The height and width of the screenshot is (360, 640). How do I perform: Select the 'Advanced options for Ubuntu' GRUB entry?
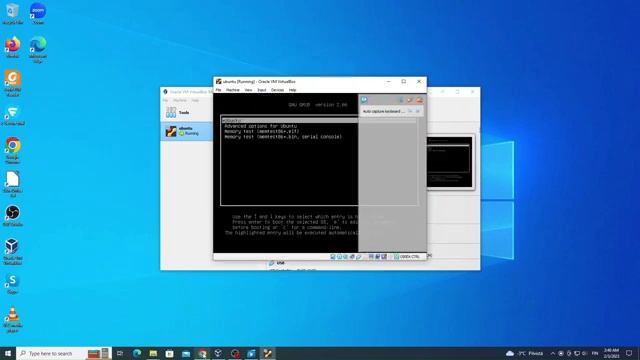click(x=260, y=126)
